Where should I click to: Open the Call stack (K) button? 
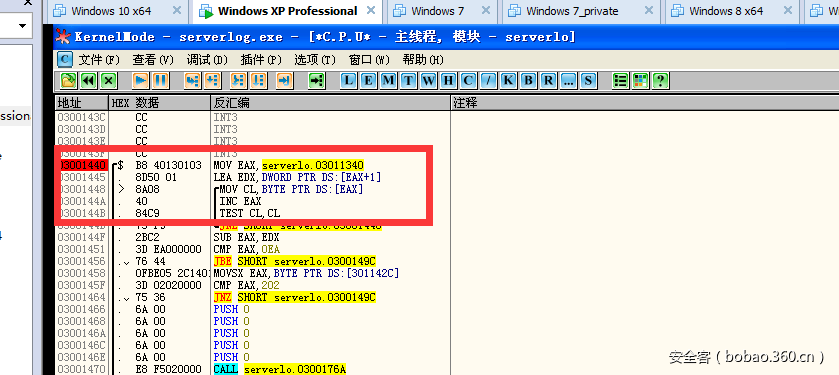(508, 81)
